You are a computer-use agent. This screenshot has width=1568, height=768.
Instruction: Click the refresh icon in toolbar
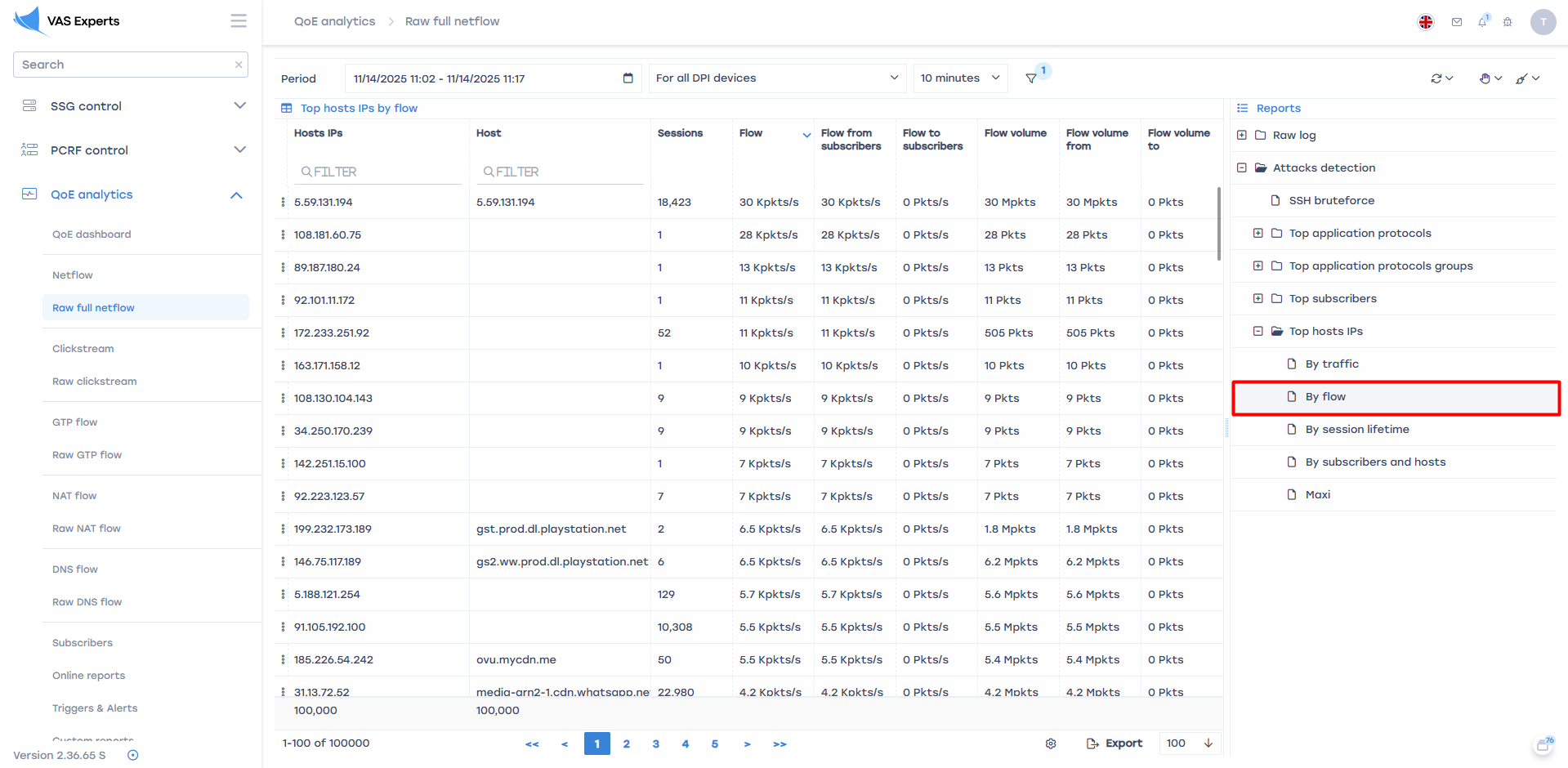[x=1436, y=78]
